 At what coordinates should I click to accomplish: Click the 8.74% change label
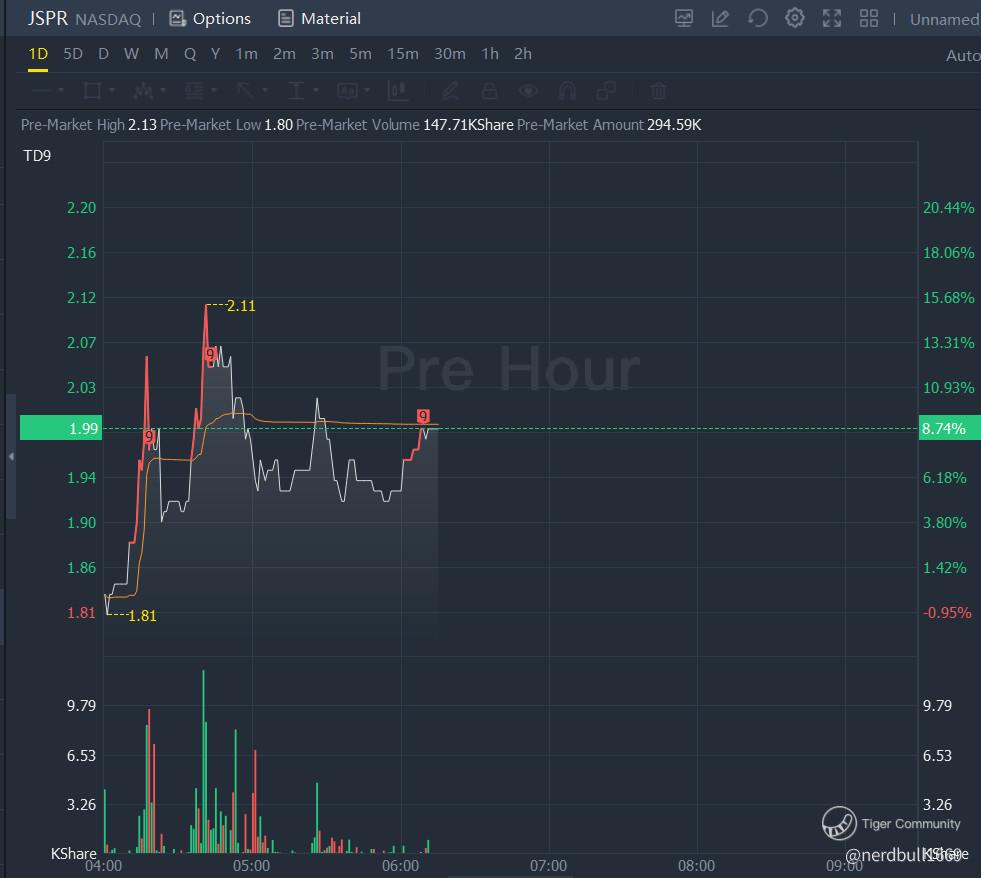[x=949, y=428]
